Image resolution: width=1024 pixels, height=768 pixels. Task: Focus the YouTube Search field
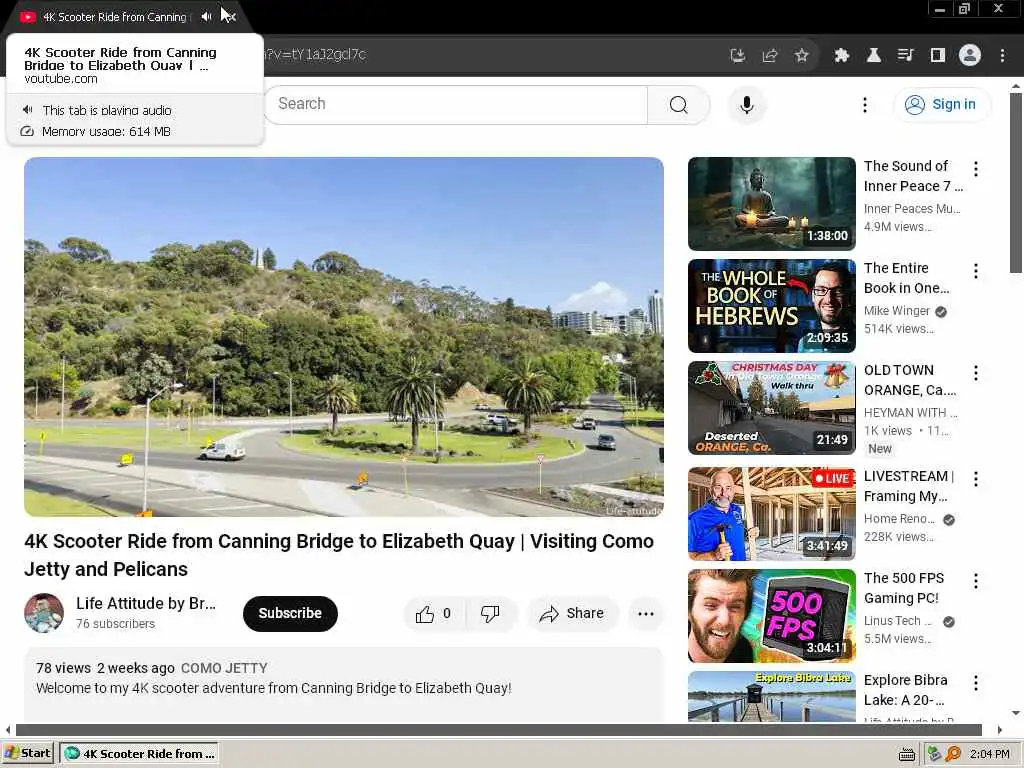(x=456, y=104)
